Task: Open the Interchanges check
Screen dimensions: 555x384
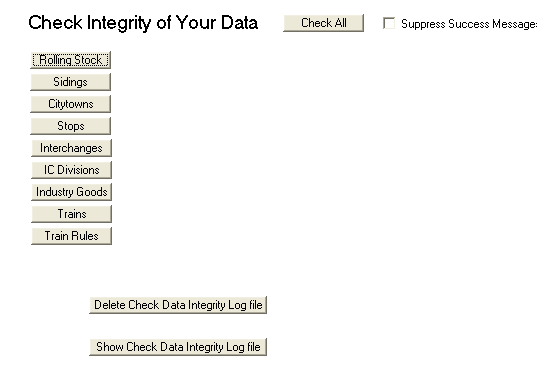Action: coord(71,148)
